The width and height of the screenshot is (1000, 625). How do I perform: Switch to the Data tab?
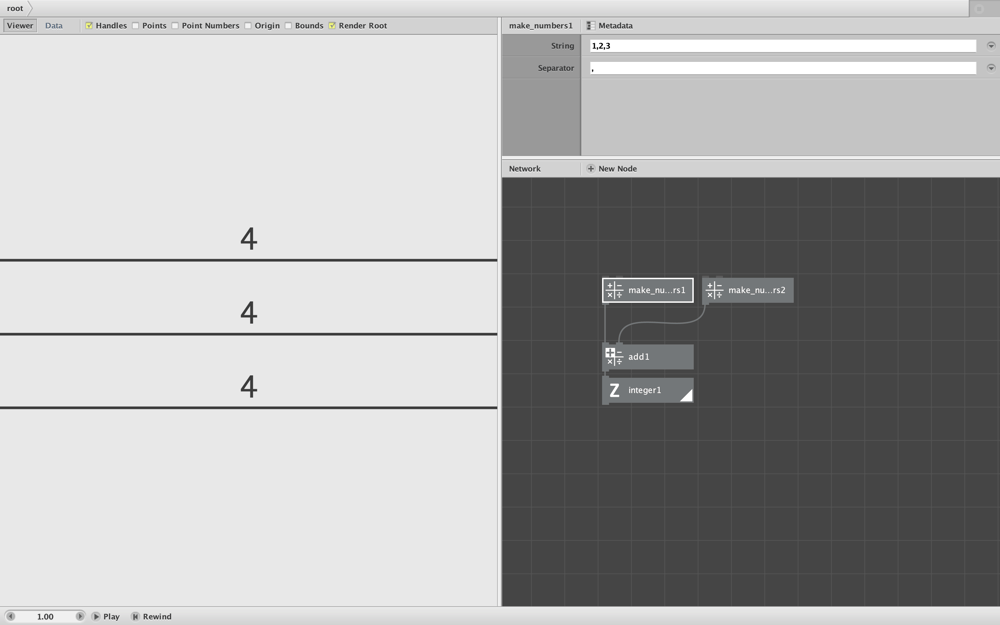point(54,26)
